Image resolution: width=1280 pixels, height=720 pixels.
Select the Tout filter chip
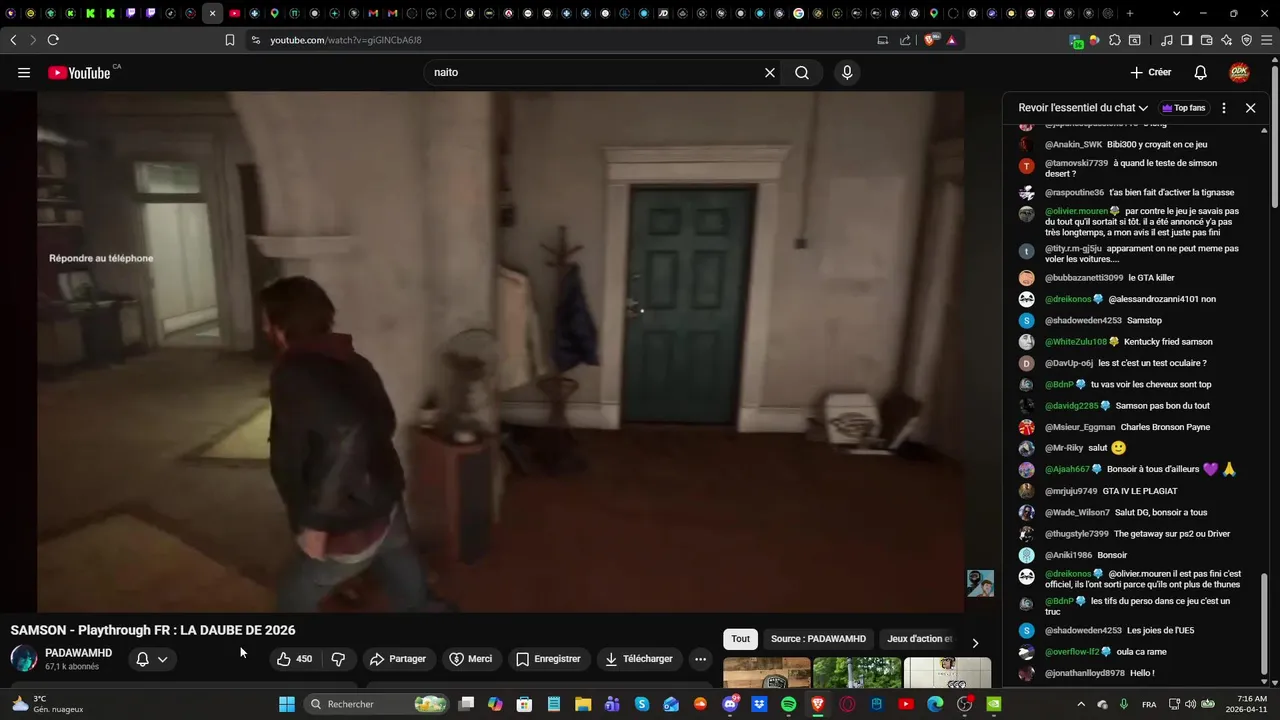740,639
